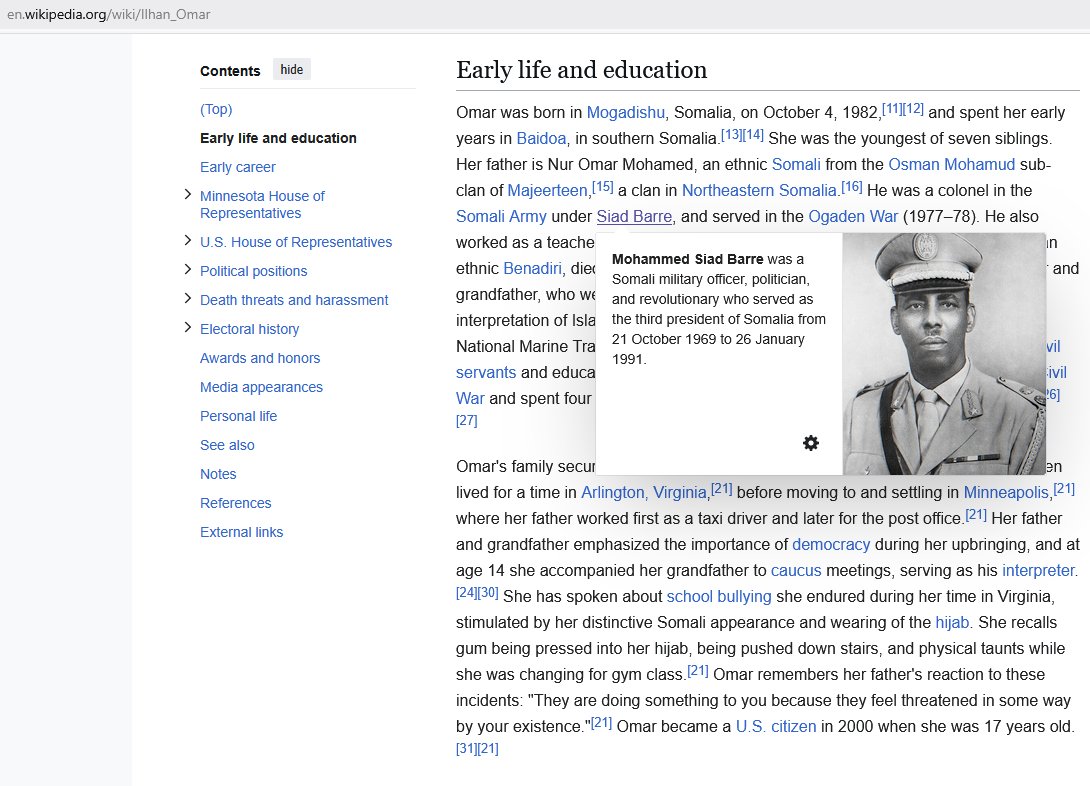
Task: Open the hijab link
Action: click(x=952, y=623)
